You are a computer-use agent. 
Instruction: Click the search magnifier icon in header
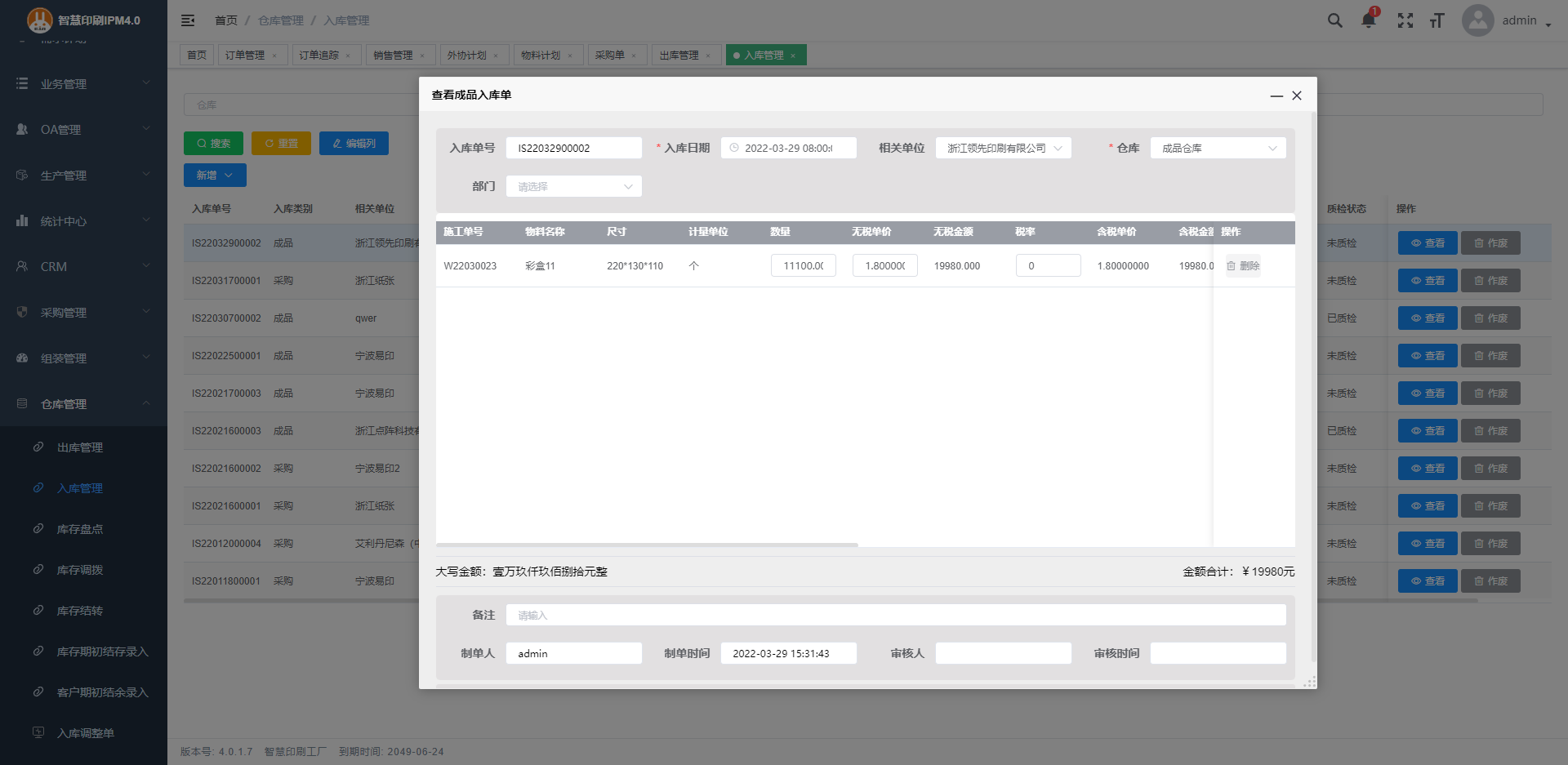tap(1334, 20)
